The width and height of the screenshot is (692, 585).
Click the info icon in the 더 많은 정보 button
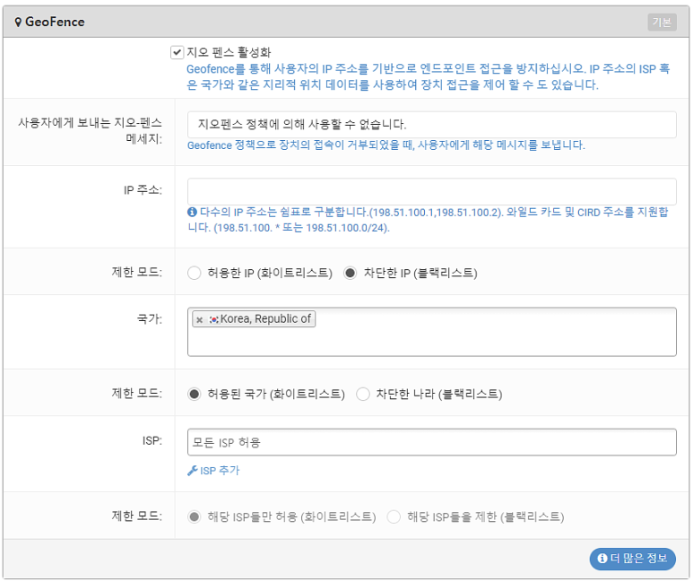point(602,559)
